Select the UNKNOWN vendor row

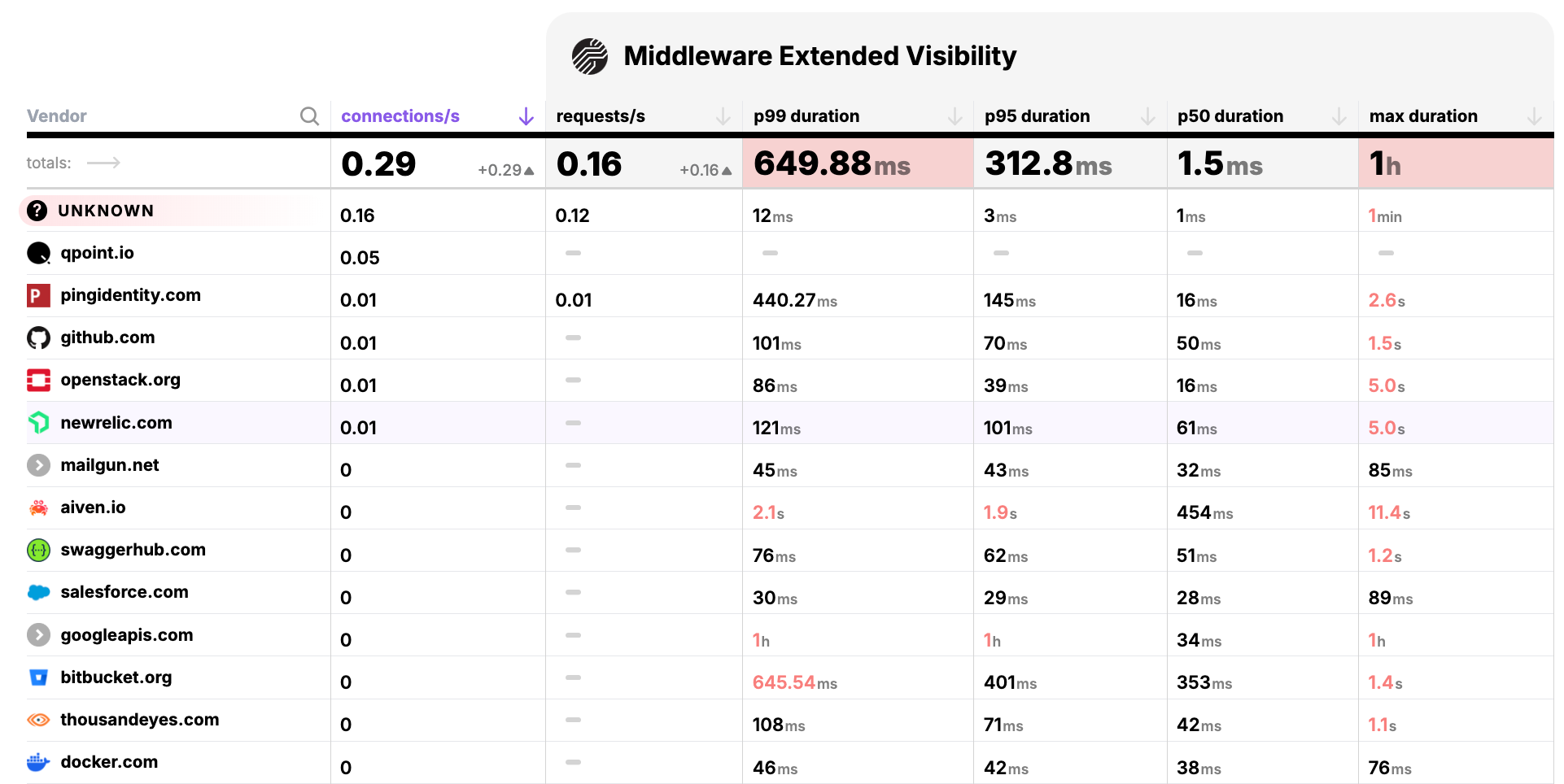pyautogui.click(x=106, y=211)
